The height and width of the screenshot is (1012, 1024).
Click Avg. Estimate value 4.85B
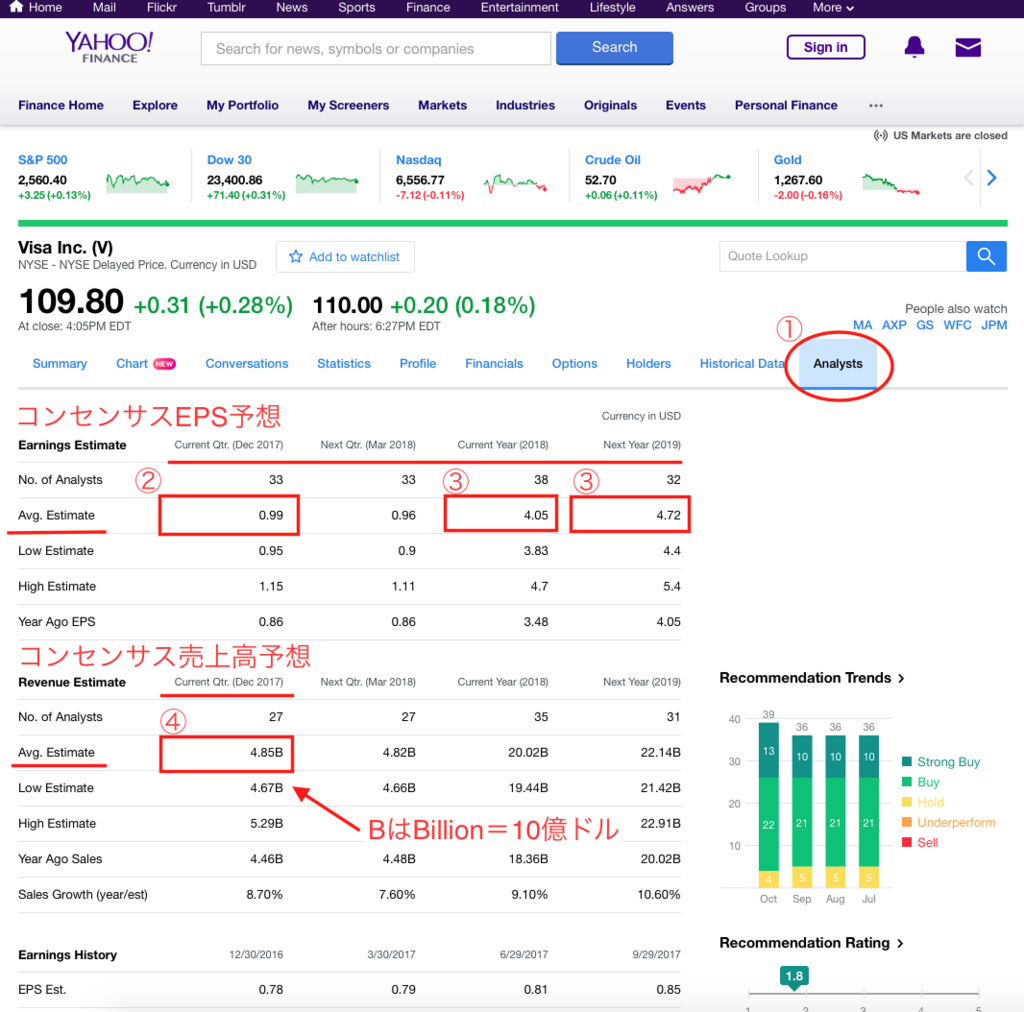[x=266, y=752]
